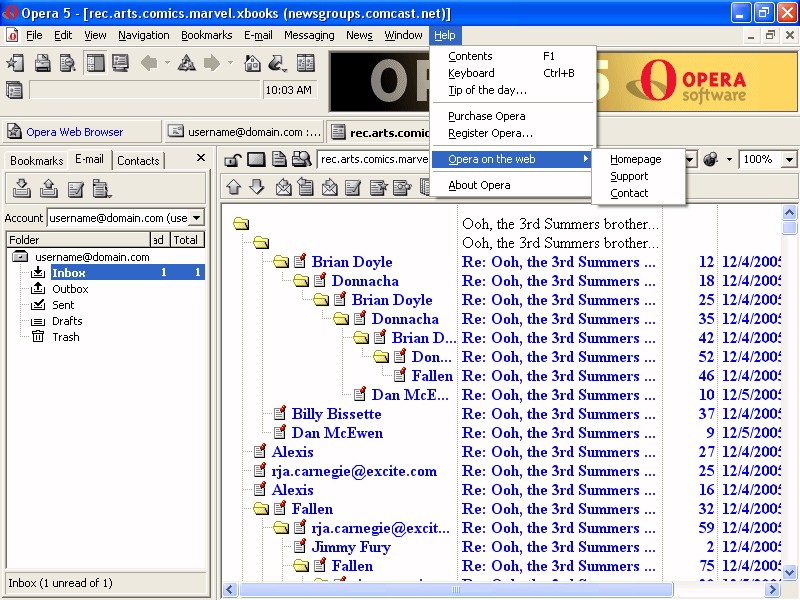Click the curved-arrow icon beside Home
Image resolution: width=800 pixels, height=600 pixels.
pos(277,63)
